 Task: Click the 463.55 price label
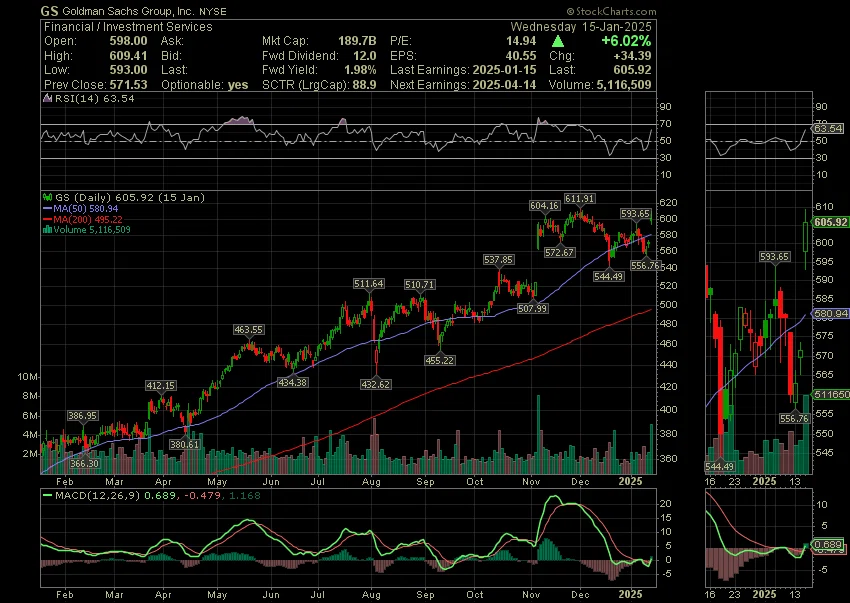click(248, 329)
